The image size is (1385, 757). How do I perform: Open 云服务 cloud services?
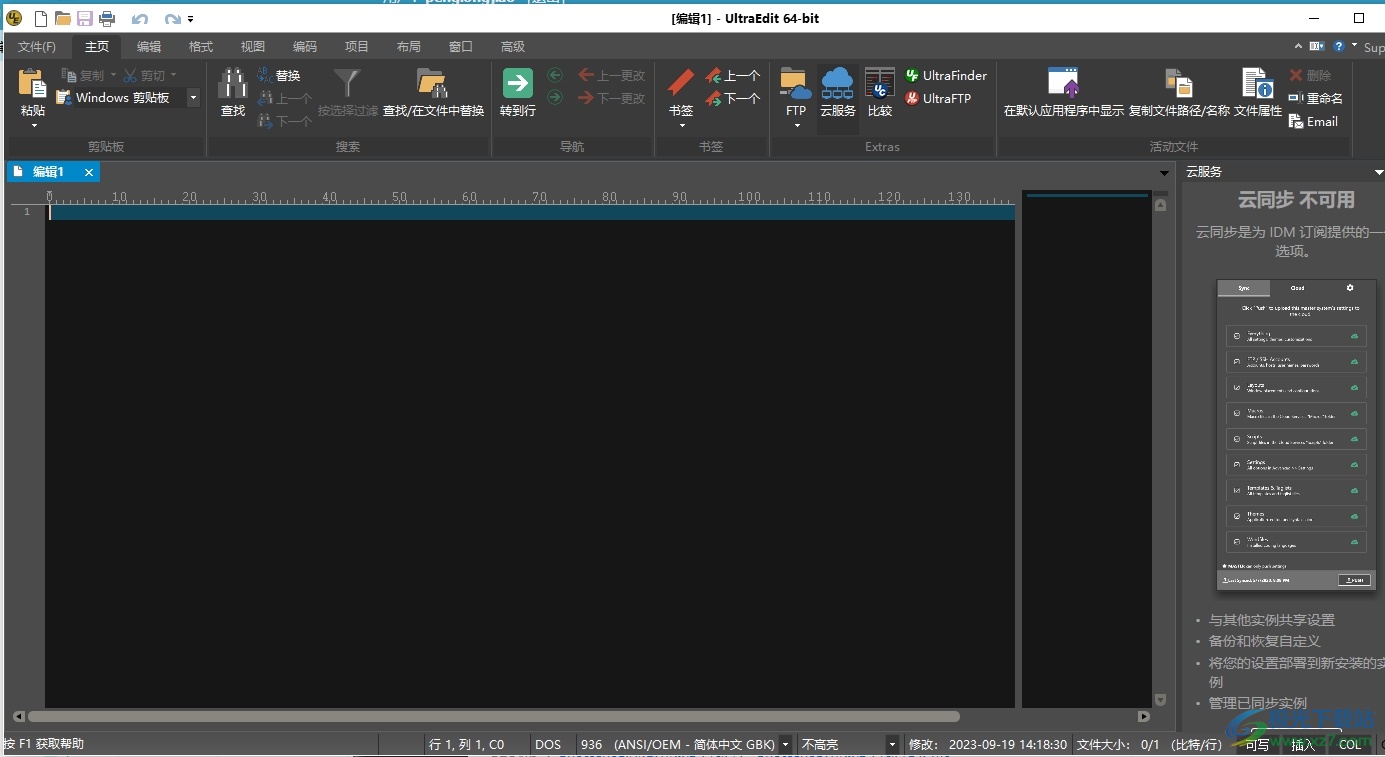[x=838, y=92]
